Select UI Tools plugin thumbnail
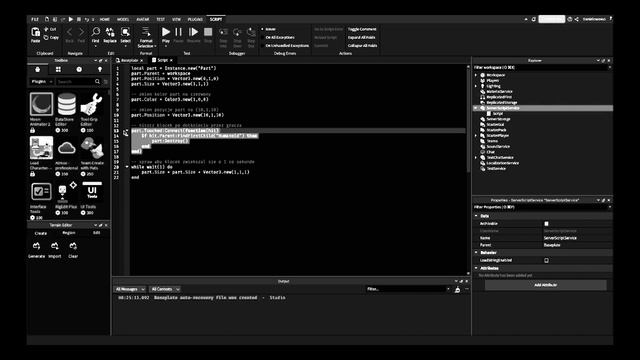This screenshot has height=360, width=640. point(92,191)
